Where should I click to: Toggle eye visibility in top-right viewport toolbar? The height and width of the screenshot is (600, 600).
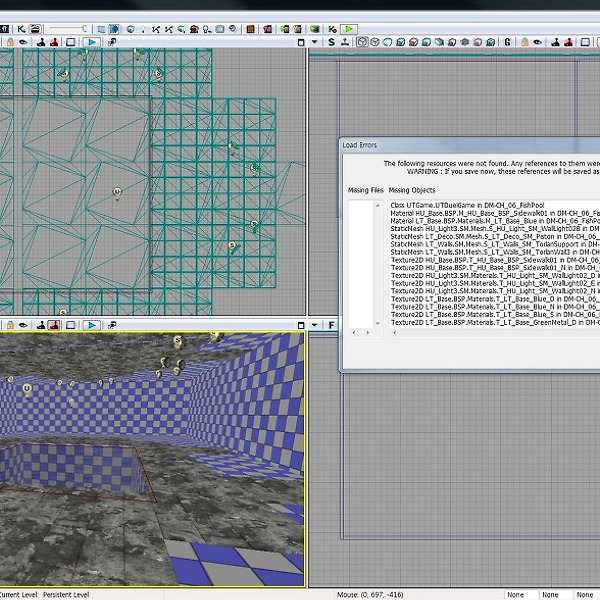538,42
